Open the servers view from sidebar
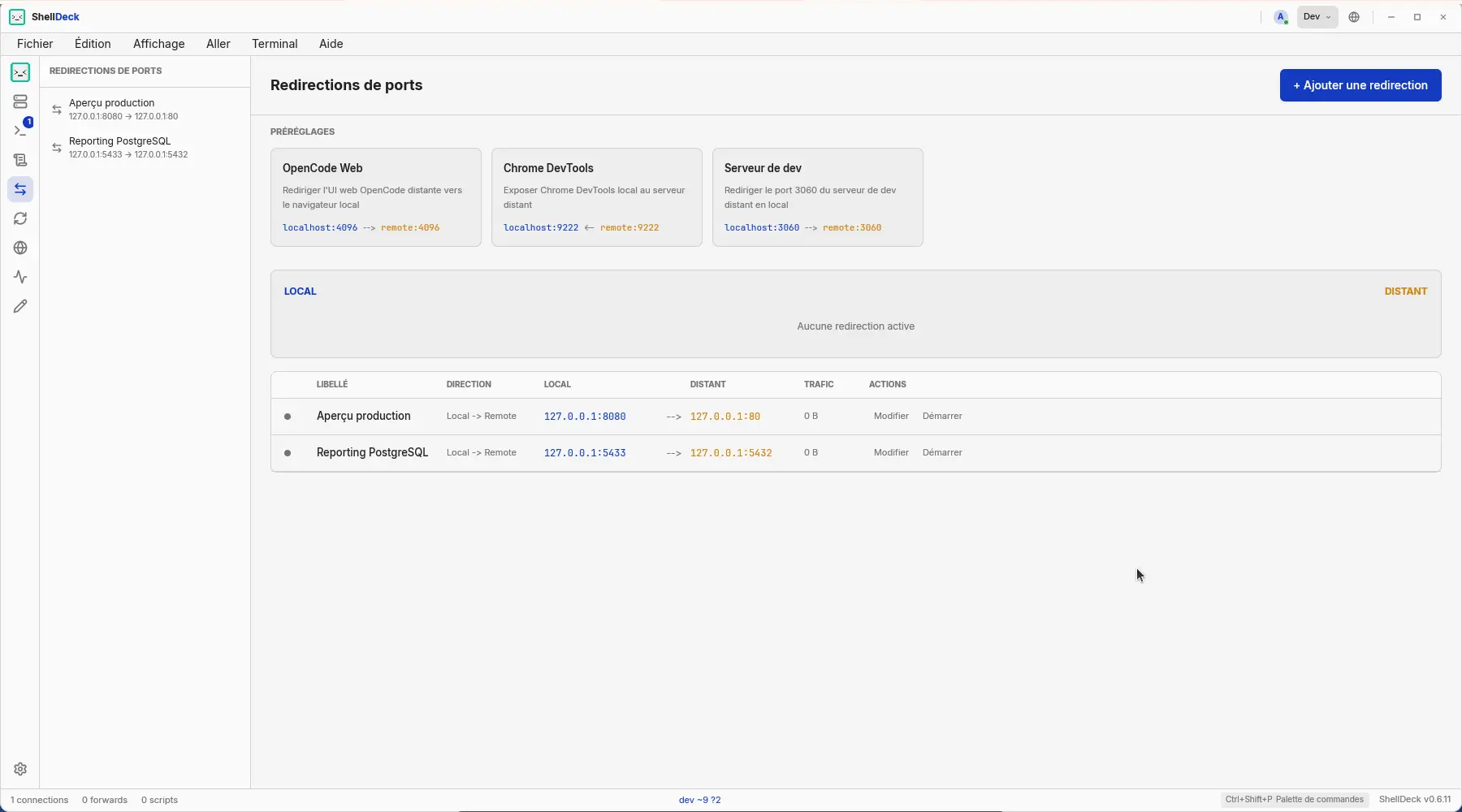The image size is (1462, 812). pyautogui.click(x=20, y=101)
